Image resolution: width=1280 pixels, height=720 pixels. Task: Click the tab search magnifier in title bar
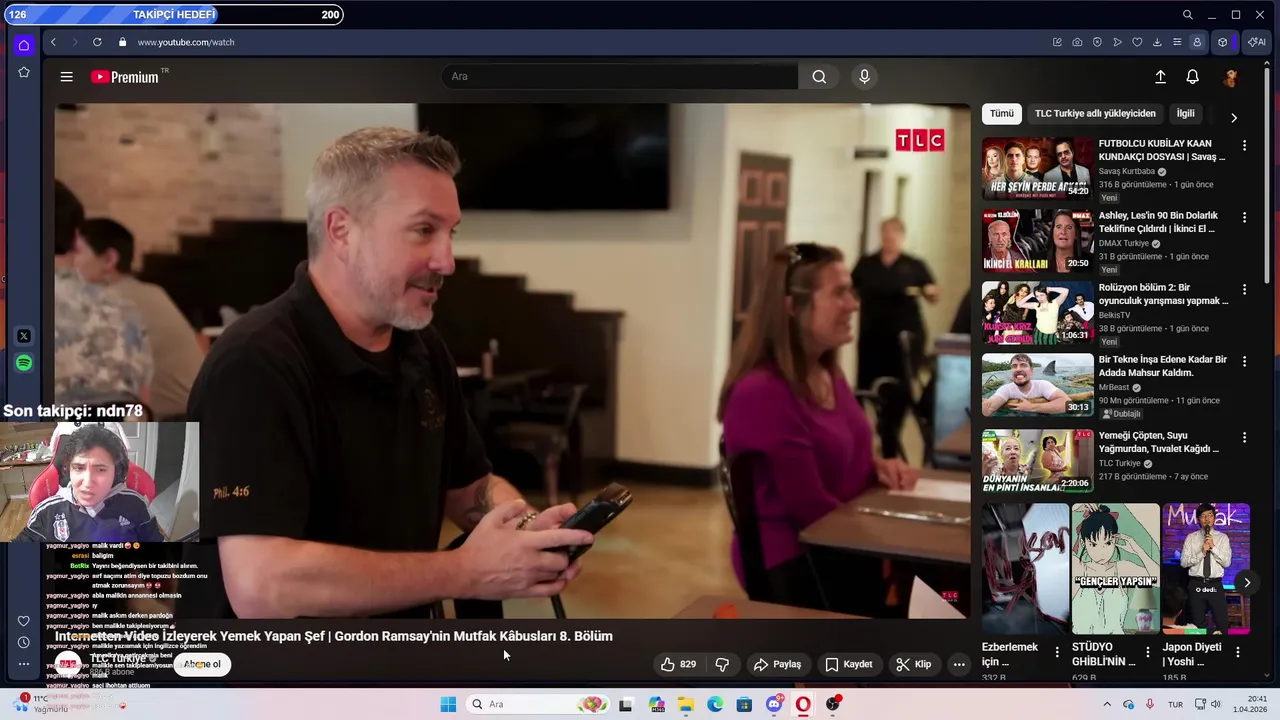[1187, 15]
